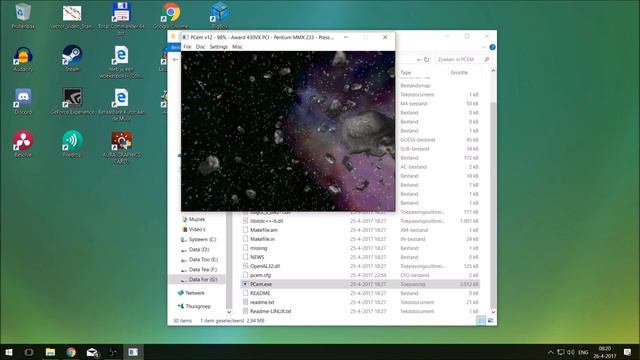Click the ENG language indicator
The width and height of the screenshot is (640, 360).
584,352
